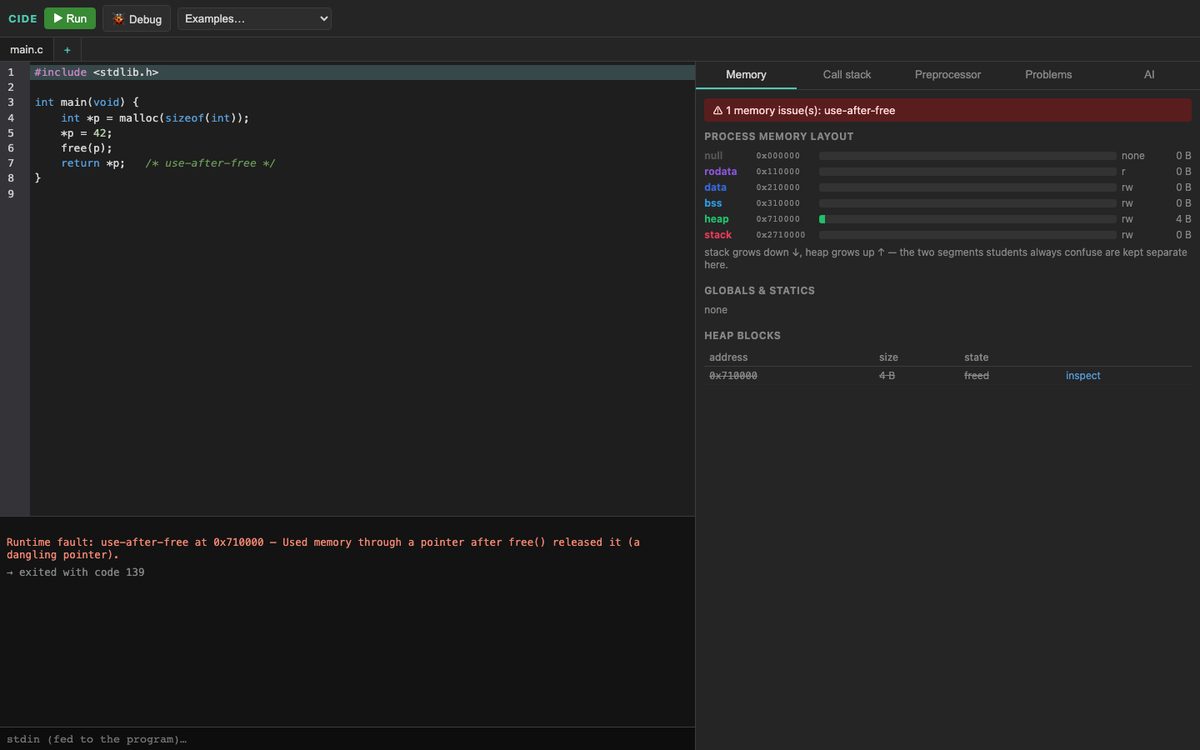Click the /* use-after-free */ comment
Viewport: 1200px width, 750px height.
210,163
